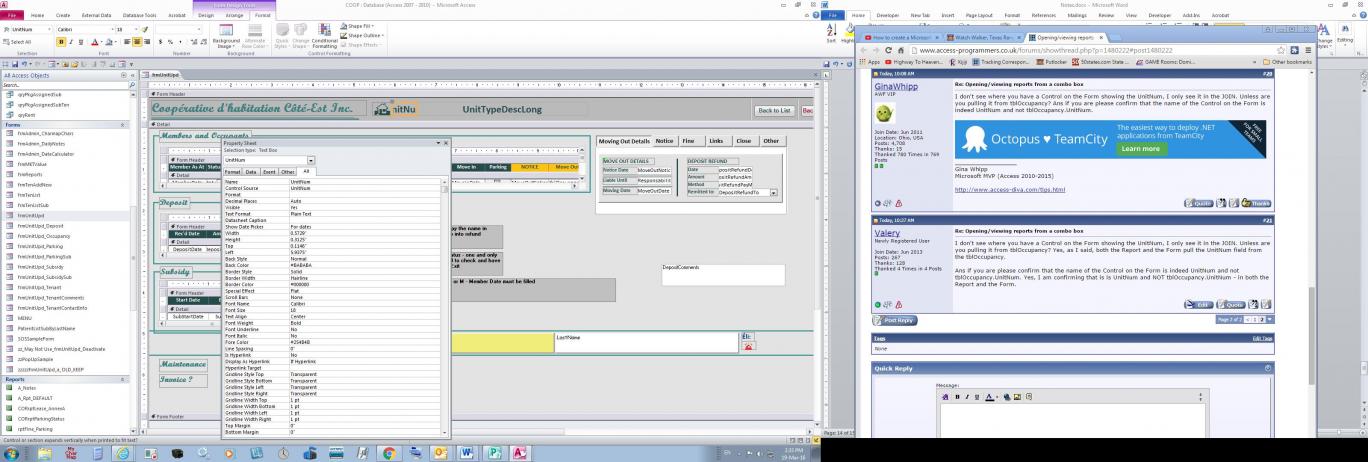
Task: Collapse the navigation pane shutter button
Action: coord(133,75)
